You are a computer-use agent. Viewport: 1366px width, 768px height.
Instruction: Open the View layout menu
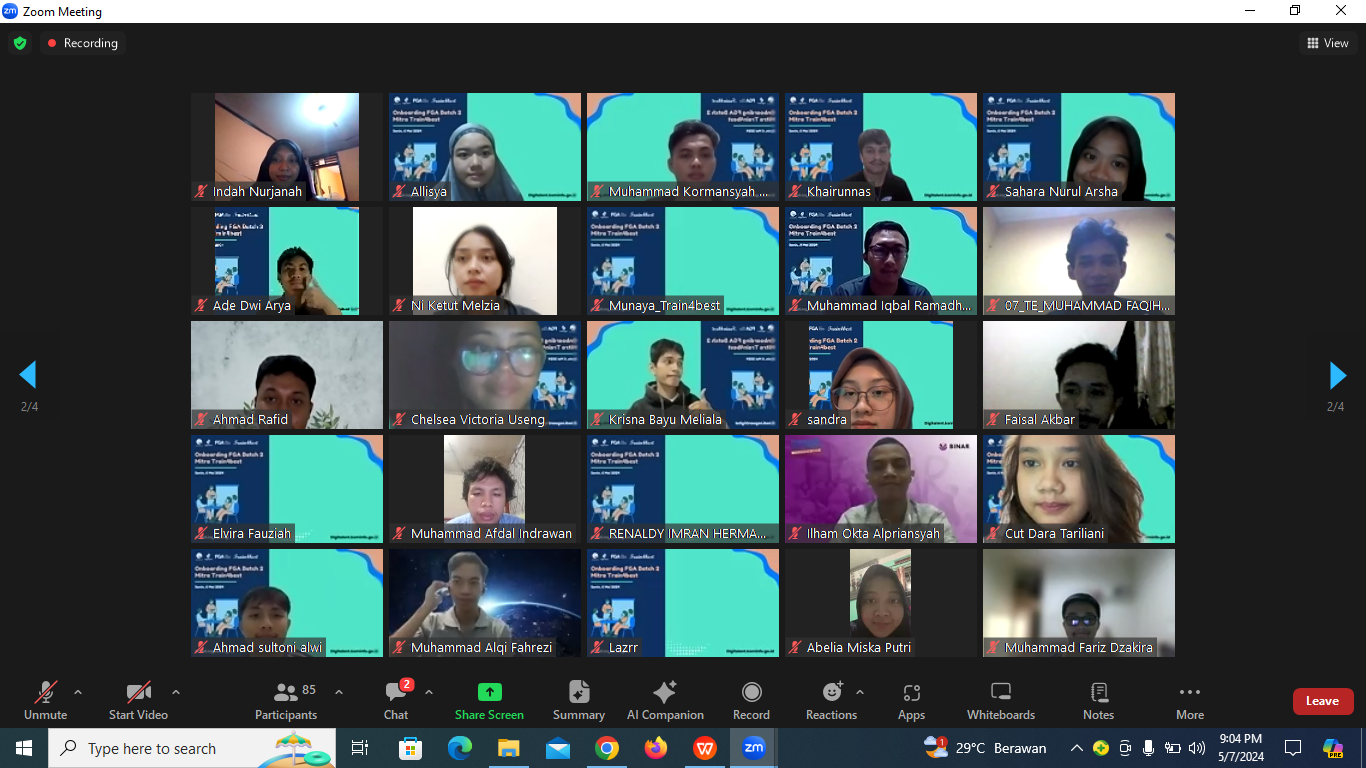click(1327, 43)
